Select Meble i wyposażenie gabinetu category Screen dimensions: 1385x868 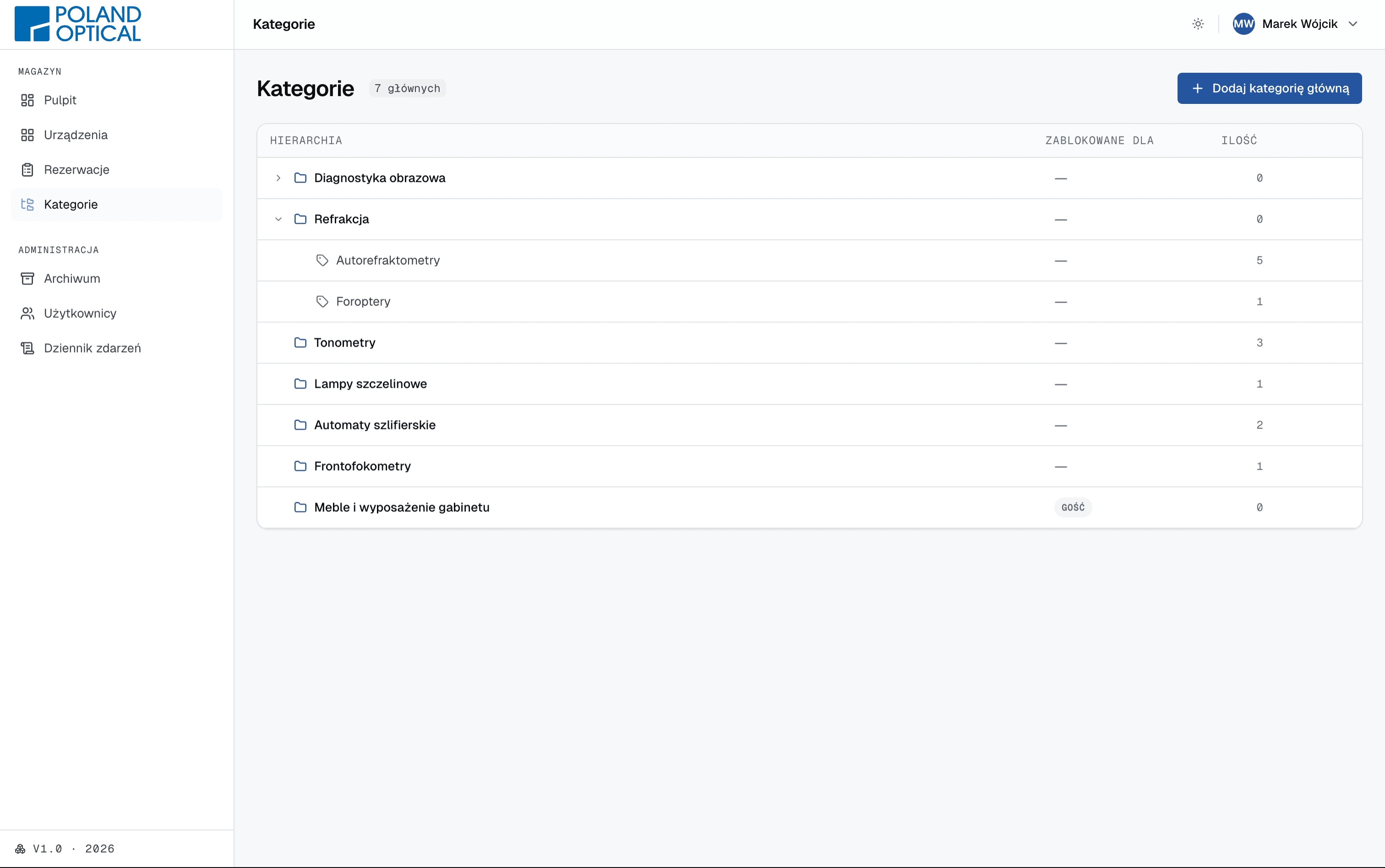tap(402, 508)
